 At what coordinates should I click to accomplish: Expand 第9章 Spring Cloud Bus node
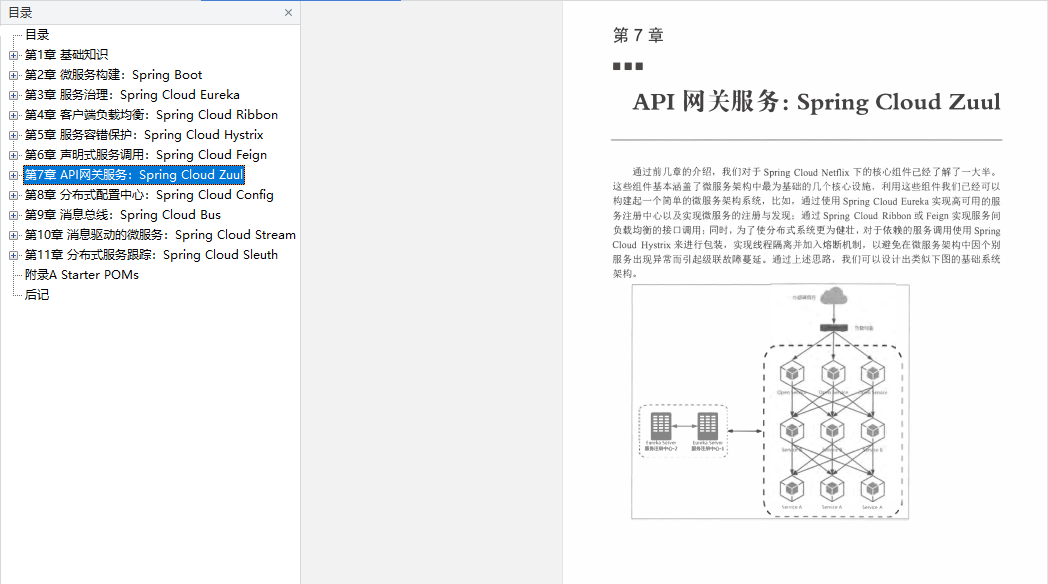13,216
